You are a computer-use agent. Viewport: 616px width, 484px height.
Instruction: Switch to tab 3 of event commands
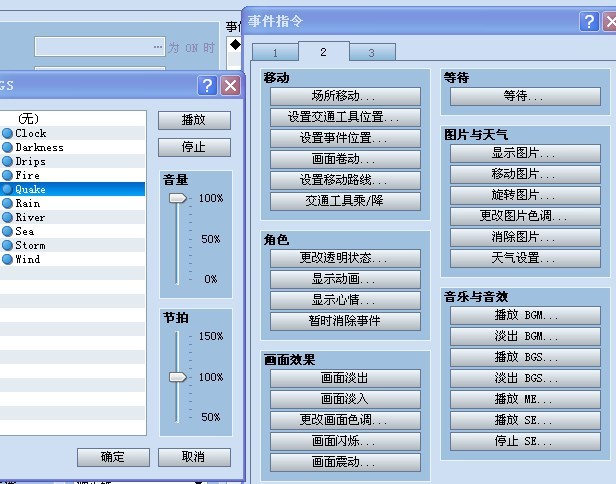372,53
